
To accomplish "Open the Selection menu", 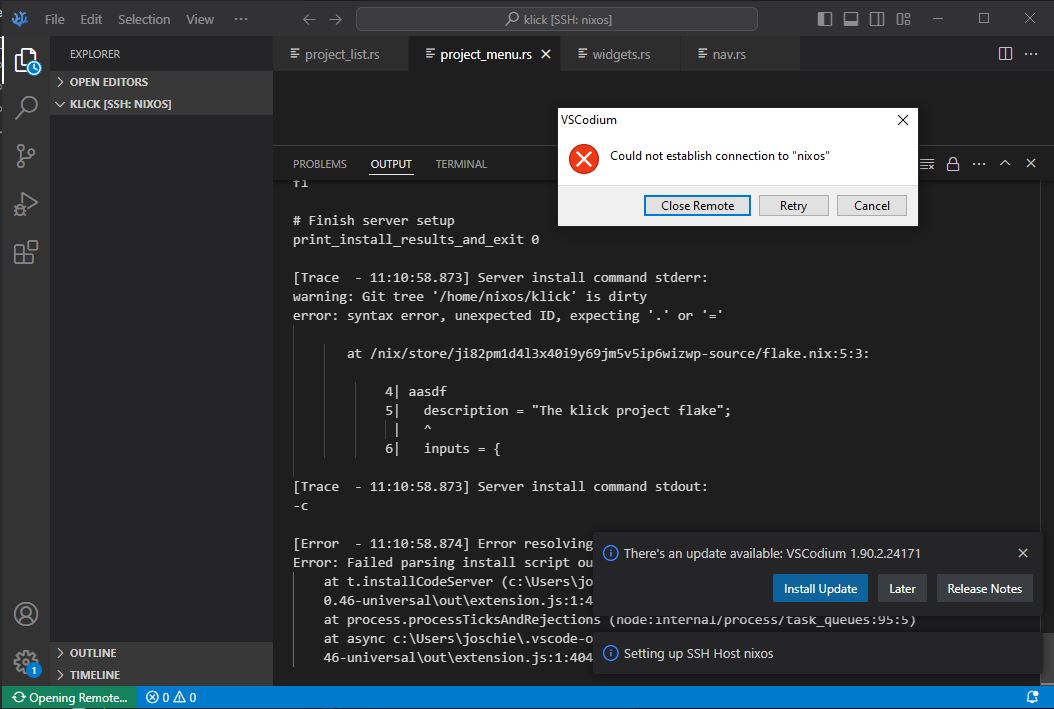I will pos(143,18).
